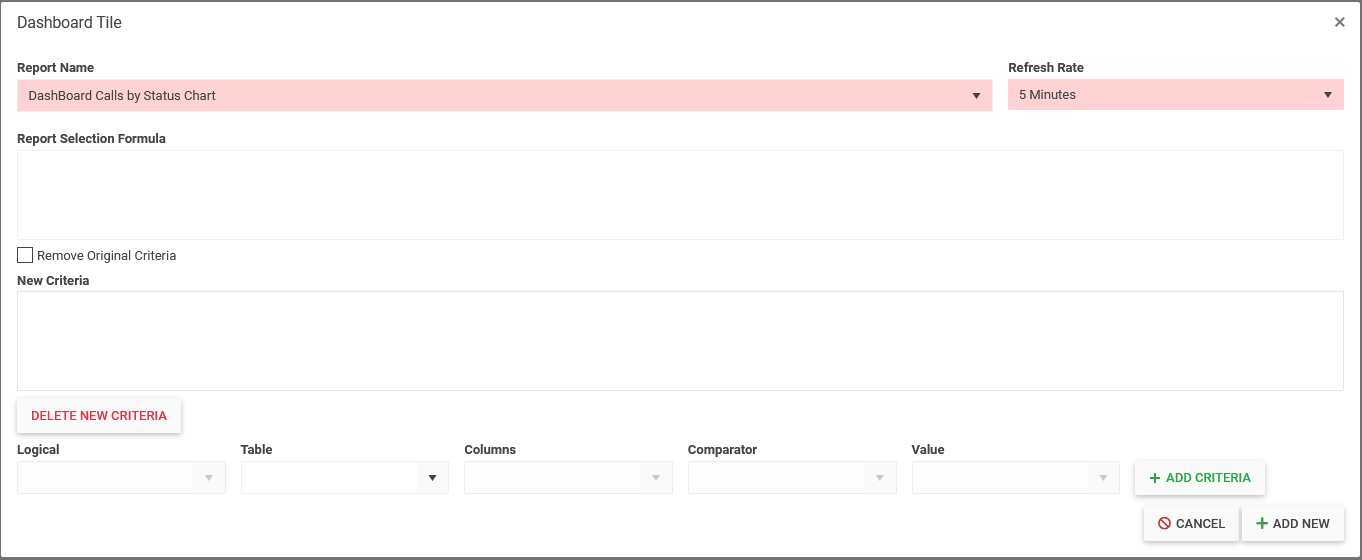Open the Table dropdown
This screenshot has width=1362, height=560.
coord(432,478)
